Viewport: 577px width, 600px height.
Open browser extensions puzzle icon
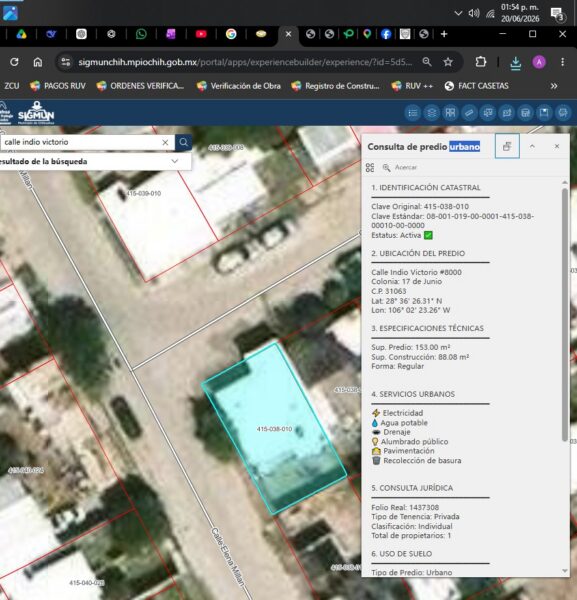click(x=481, y=62)
